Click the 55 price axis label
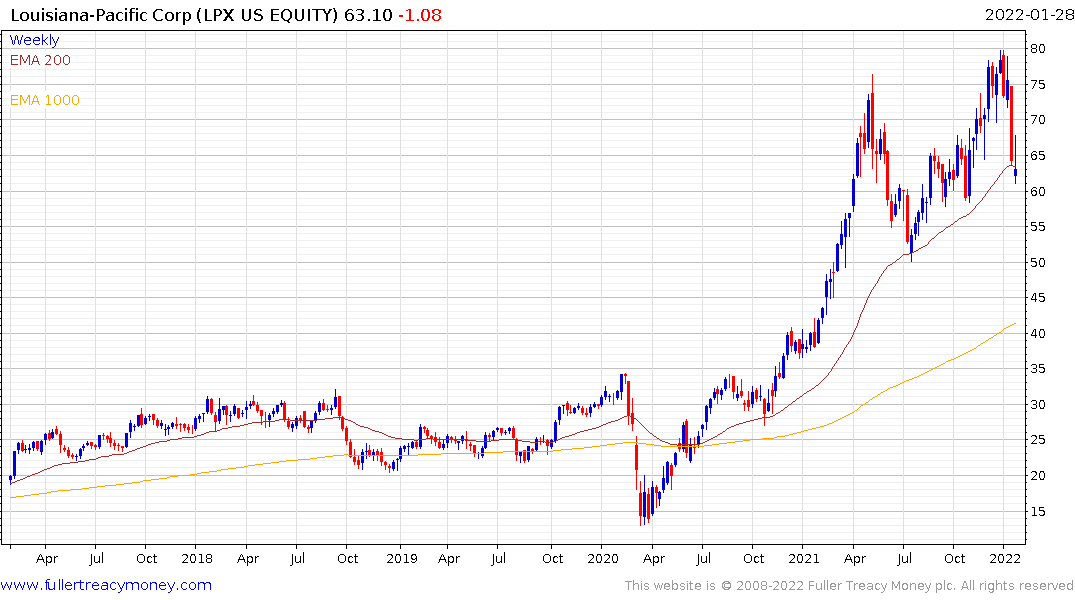The height and width of the screenshot is (600, 1075). pyautogui.click(x=1037, y=227)
